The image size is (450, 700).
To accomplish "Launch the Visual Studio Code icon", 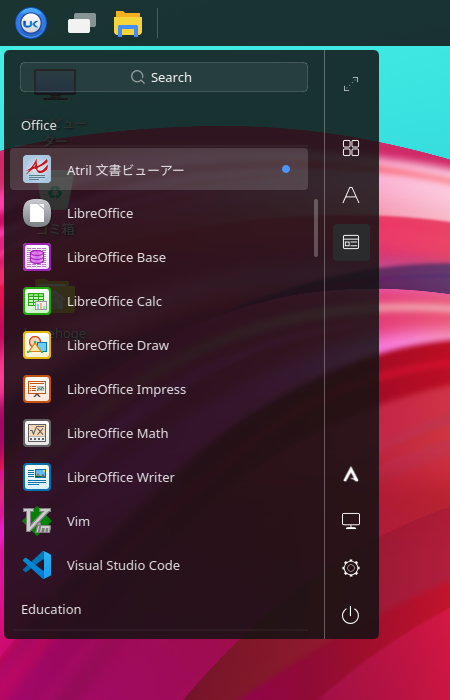I will coord(37,565).
